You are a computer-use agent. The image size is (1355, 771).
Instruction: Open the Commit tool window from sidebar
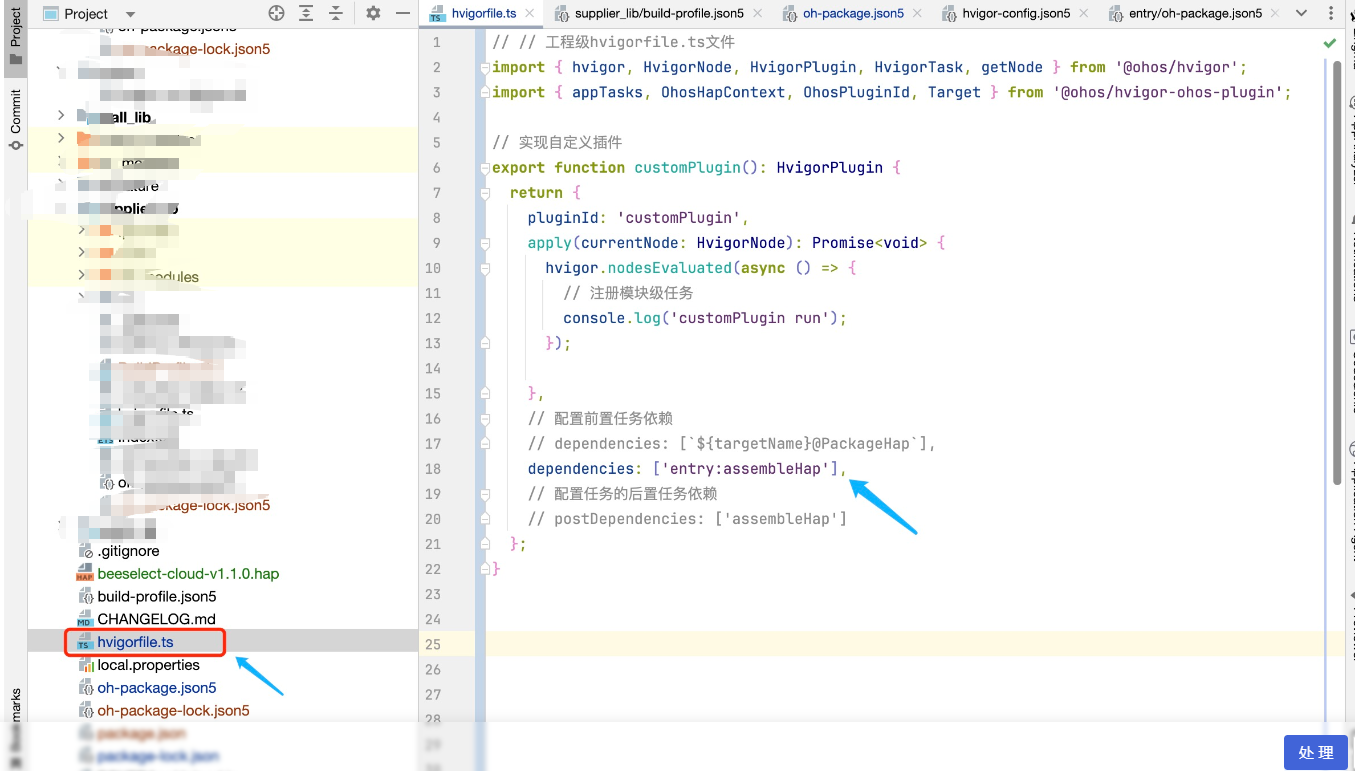[15, 120]
